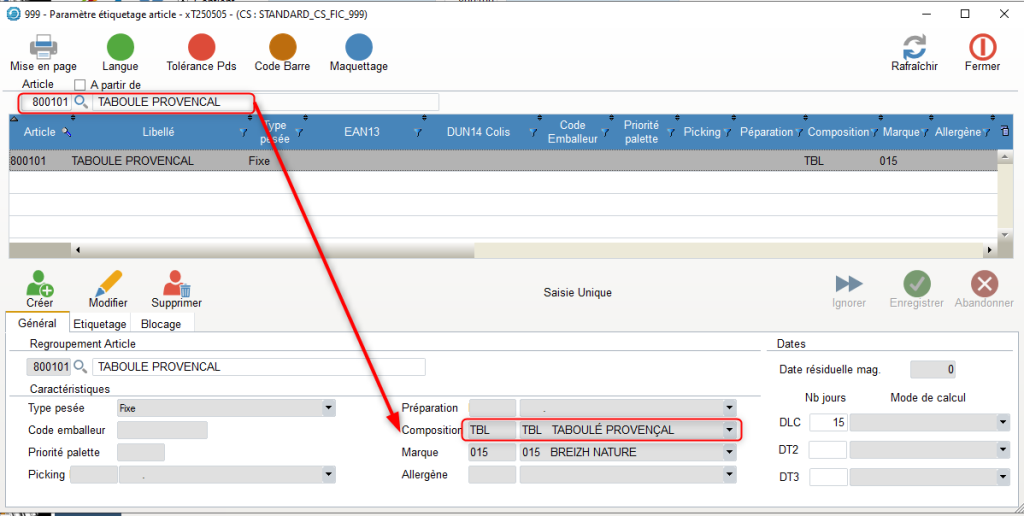Click the blue Maquettage icon

358,47
